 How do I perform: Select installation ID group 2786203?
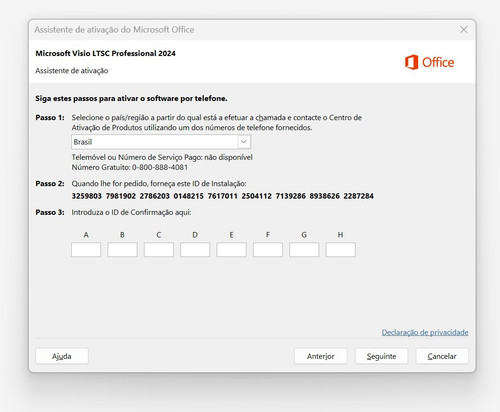(155, 196)
